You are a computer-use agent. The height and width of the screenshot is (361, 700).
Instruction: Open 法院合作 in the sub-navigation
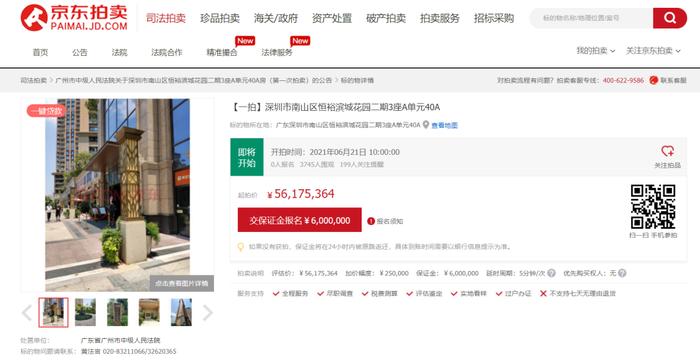pos(167,52)
